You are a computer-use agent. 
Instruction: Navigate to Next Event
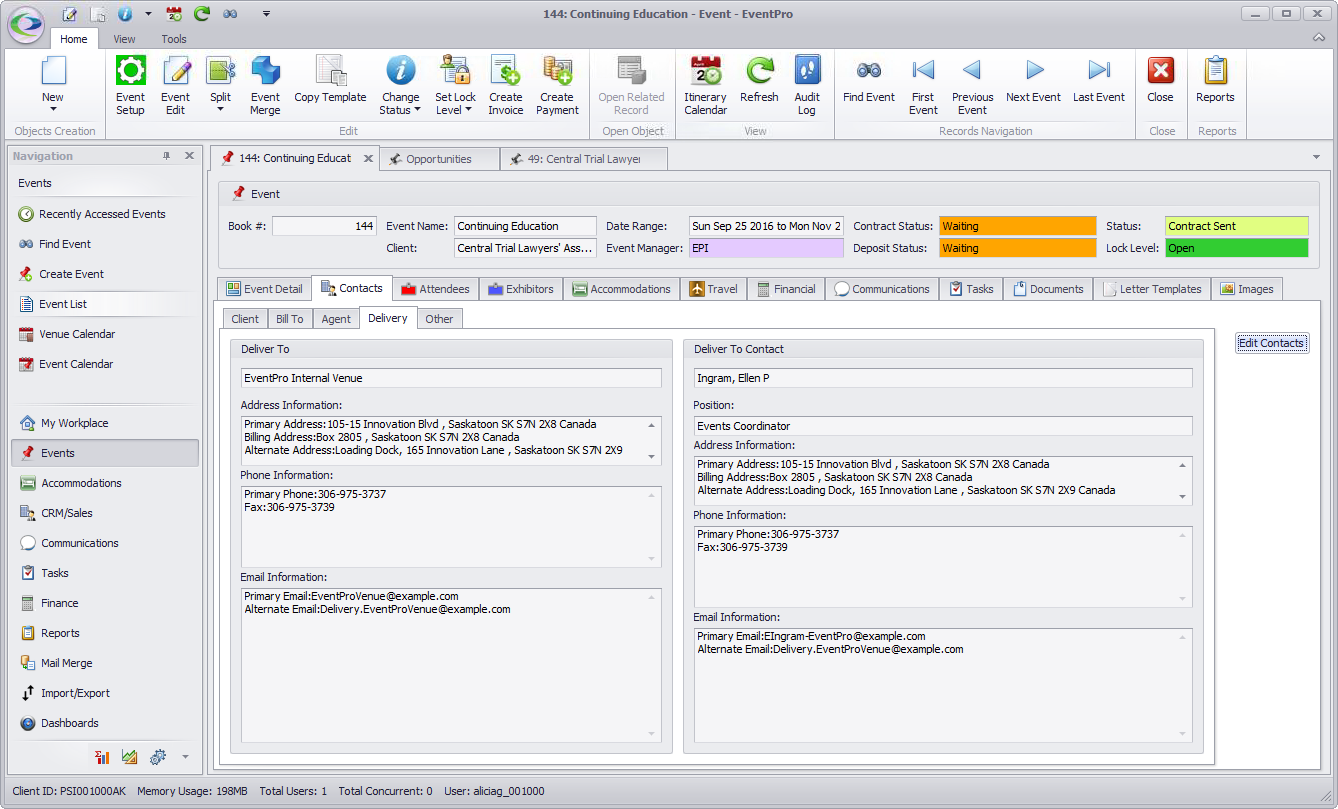(x=1033, y=80)
